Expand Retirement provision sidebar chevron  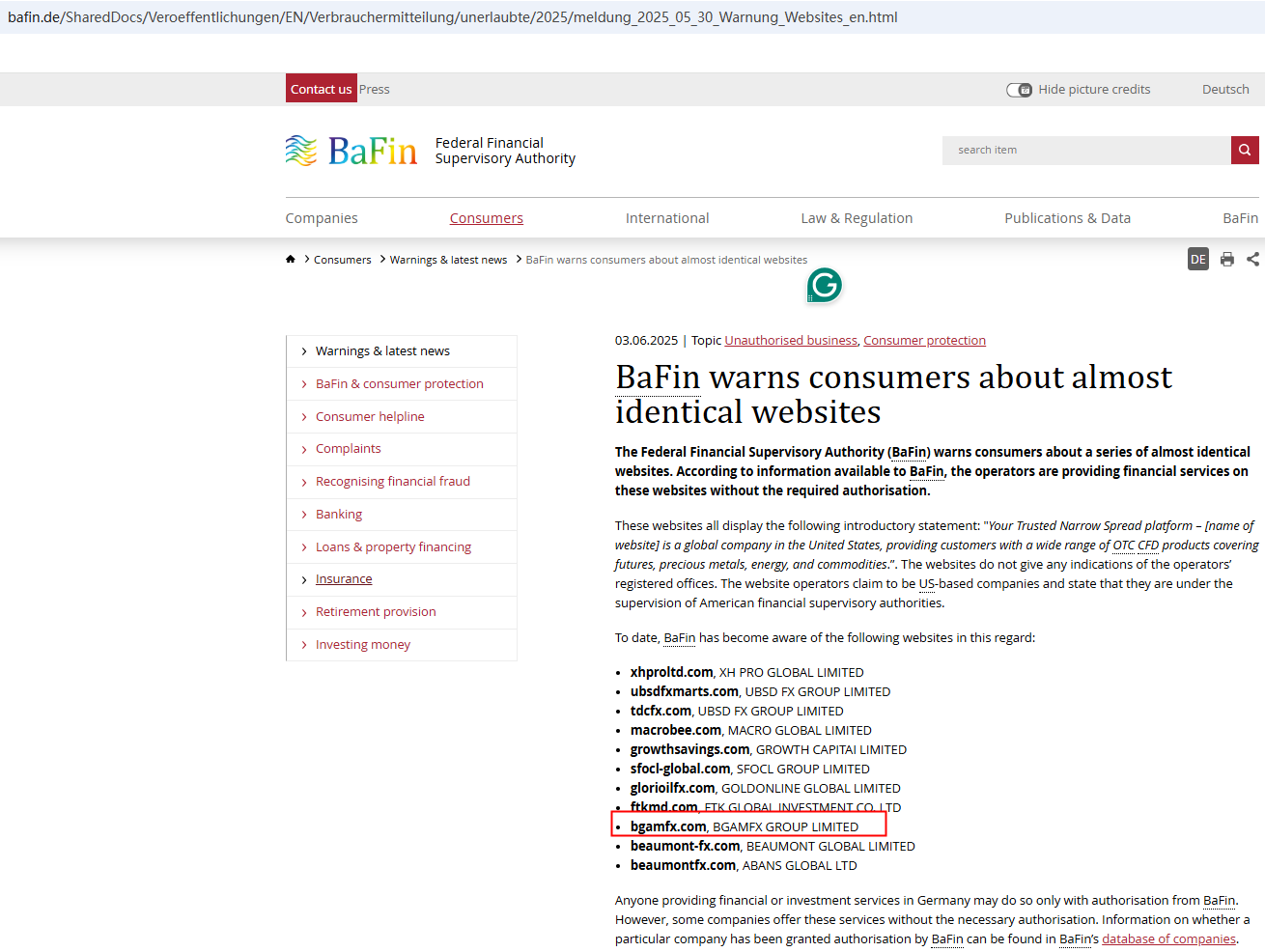[304, 612]
